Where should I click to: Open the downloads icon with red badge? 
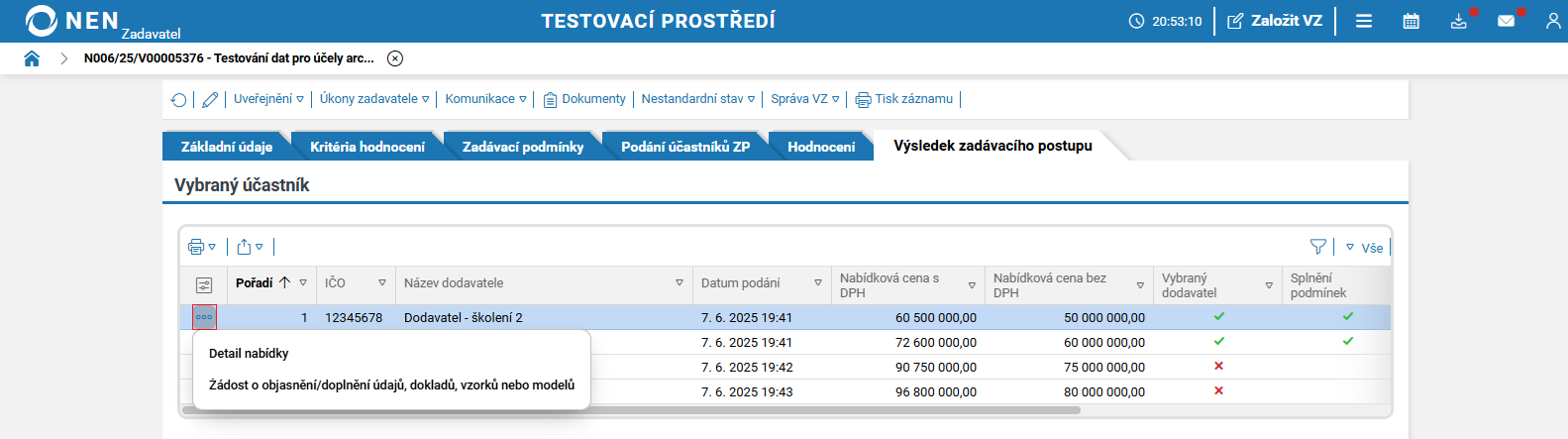pyautogui.click(x=1459, y=21)
